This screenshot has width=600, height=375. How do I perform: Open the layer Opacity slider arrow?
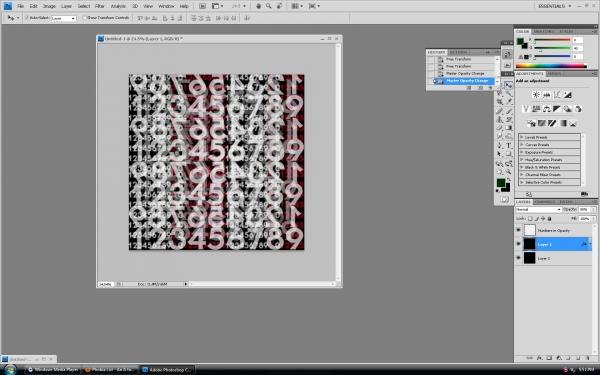(593, 209)
